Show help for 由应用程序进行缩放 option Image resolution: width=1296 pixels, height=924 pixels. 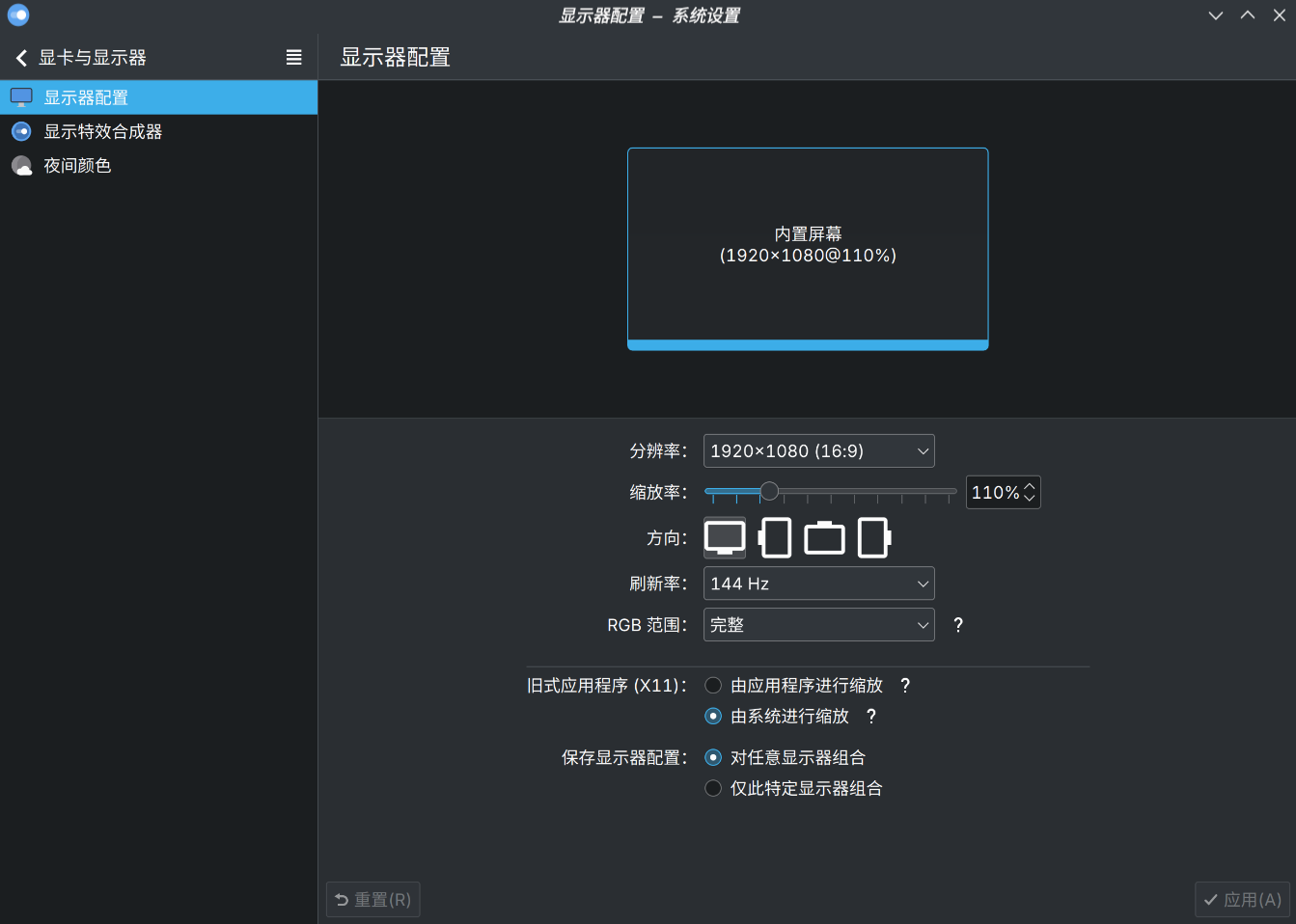(905, 686)
